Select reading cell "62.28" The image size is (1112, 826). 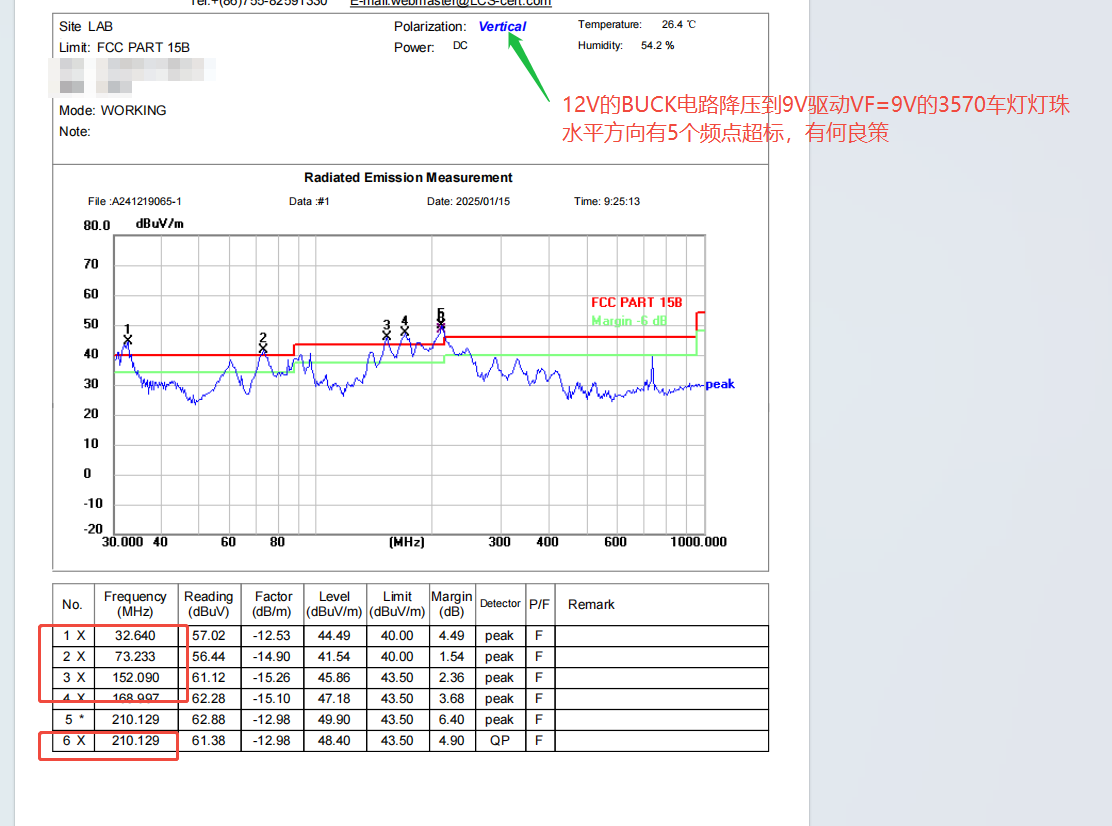point(208,699)
